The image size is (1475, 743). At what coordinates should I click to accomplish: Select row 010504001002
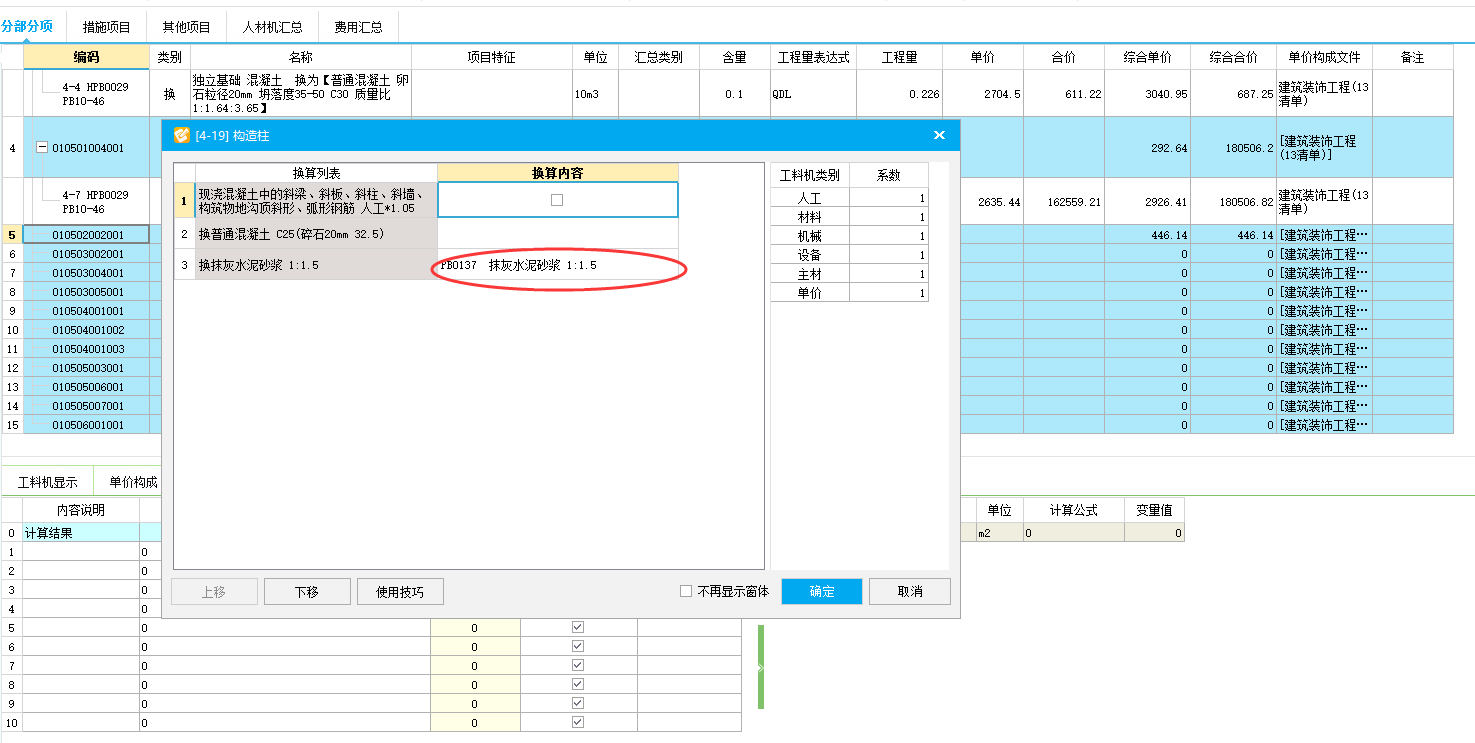pyautogui.click(x=87, y=330)
